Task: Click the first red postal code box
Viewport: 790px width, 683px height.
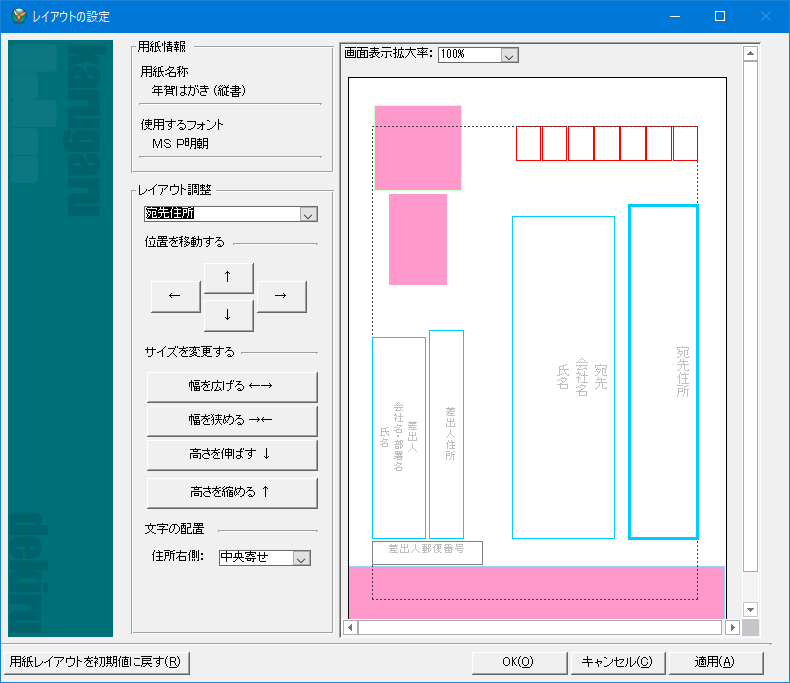Action: point(528,144)
